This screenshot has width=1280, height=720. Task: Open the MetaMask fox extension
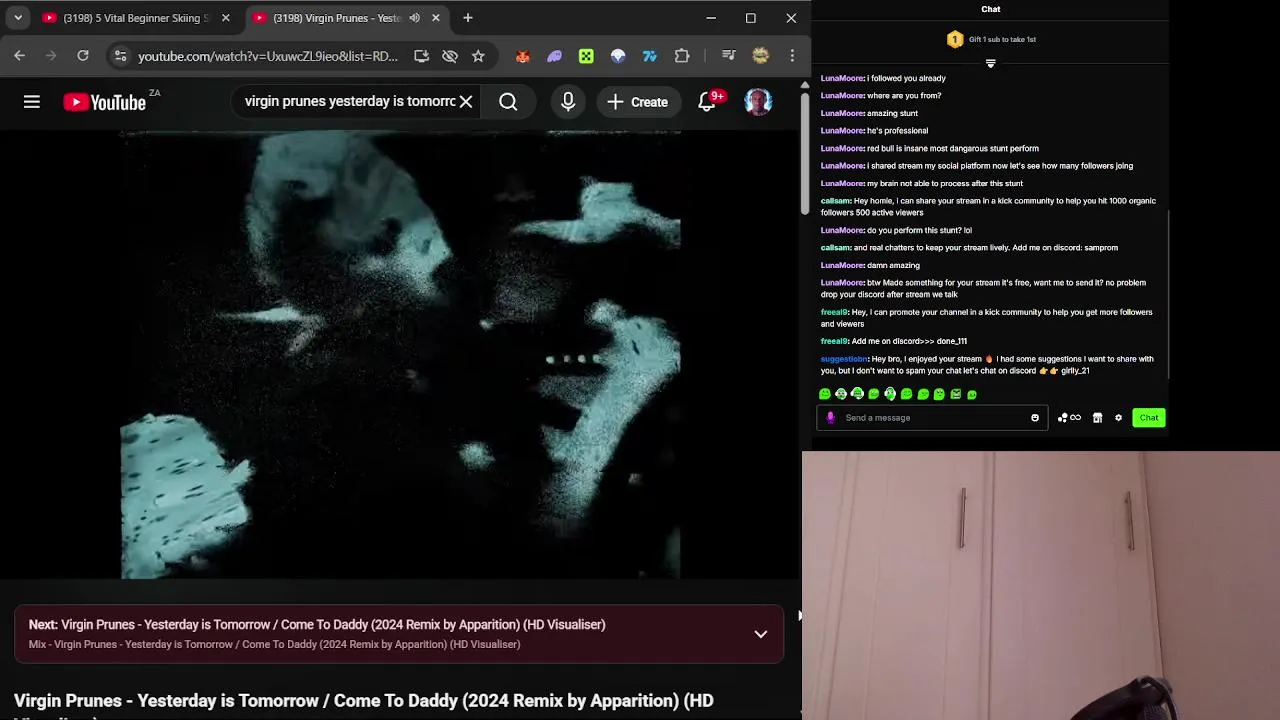click(522, 56)
